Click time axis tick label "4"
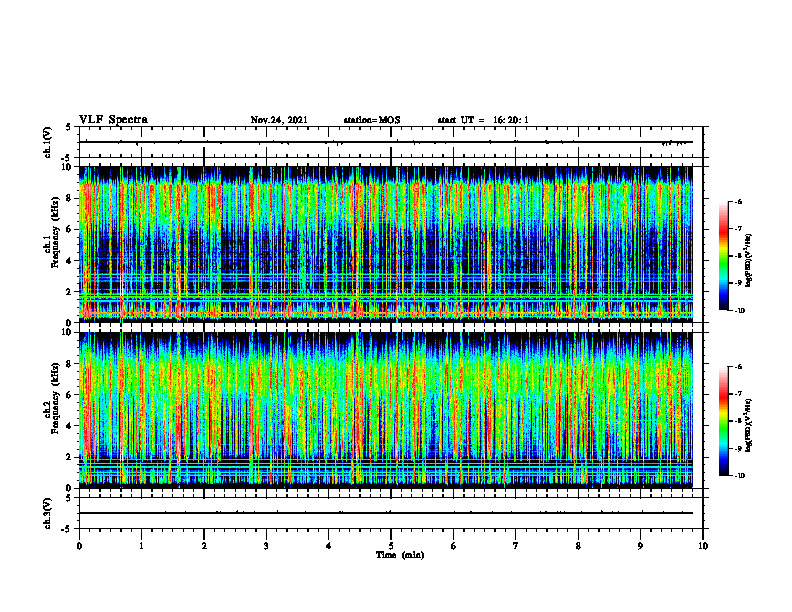Viewport: 792px width, 612px height. point(329,546)
